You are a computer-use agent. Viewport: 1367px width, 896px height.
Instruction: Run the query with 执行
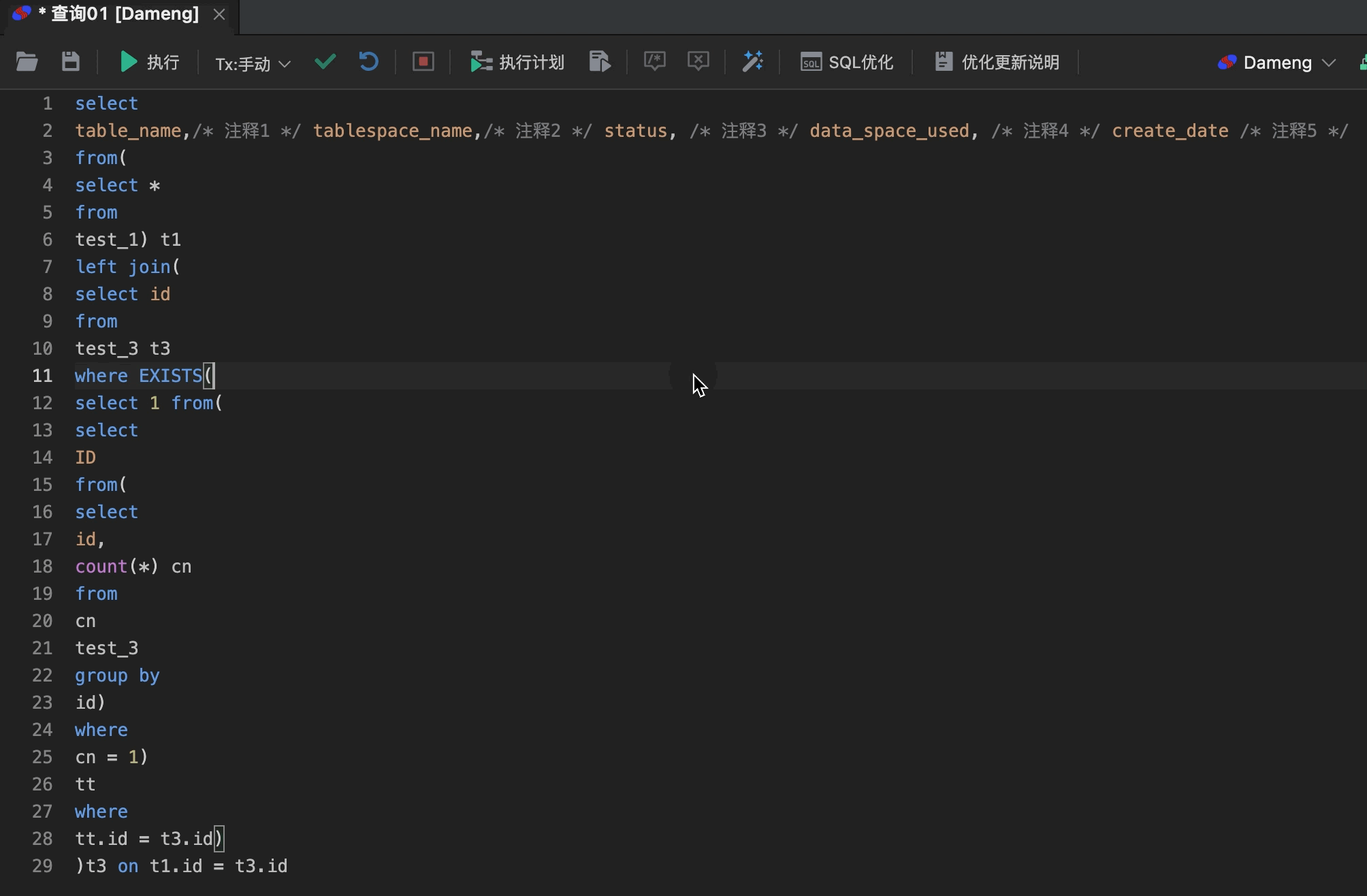click(x=148, y=62)
